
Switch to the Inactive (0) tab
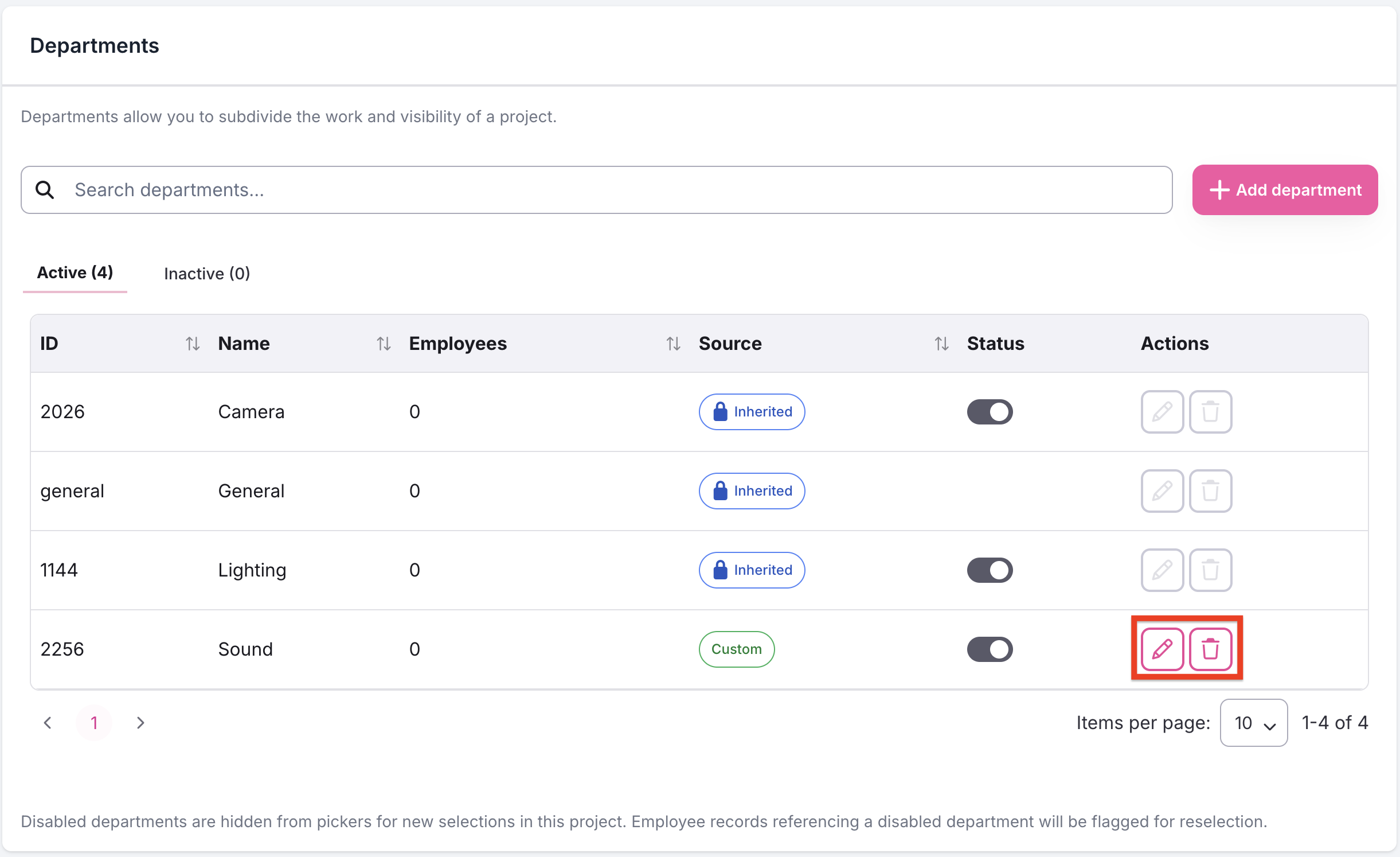[207, 274]
